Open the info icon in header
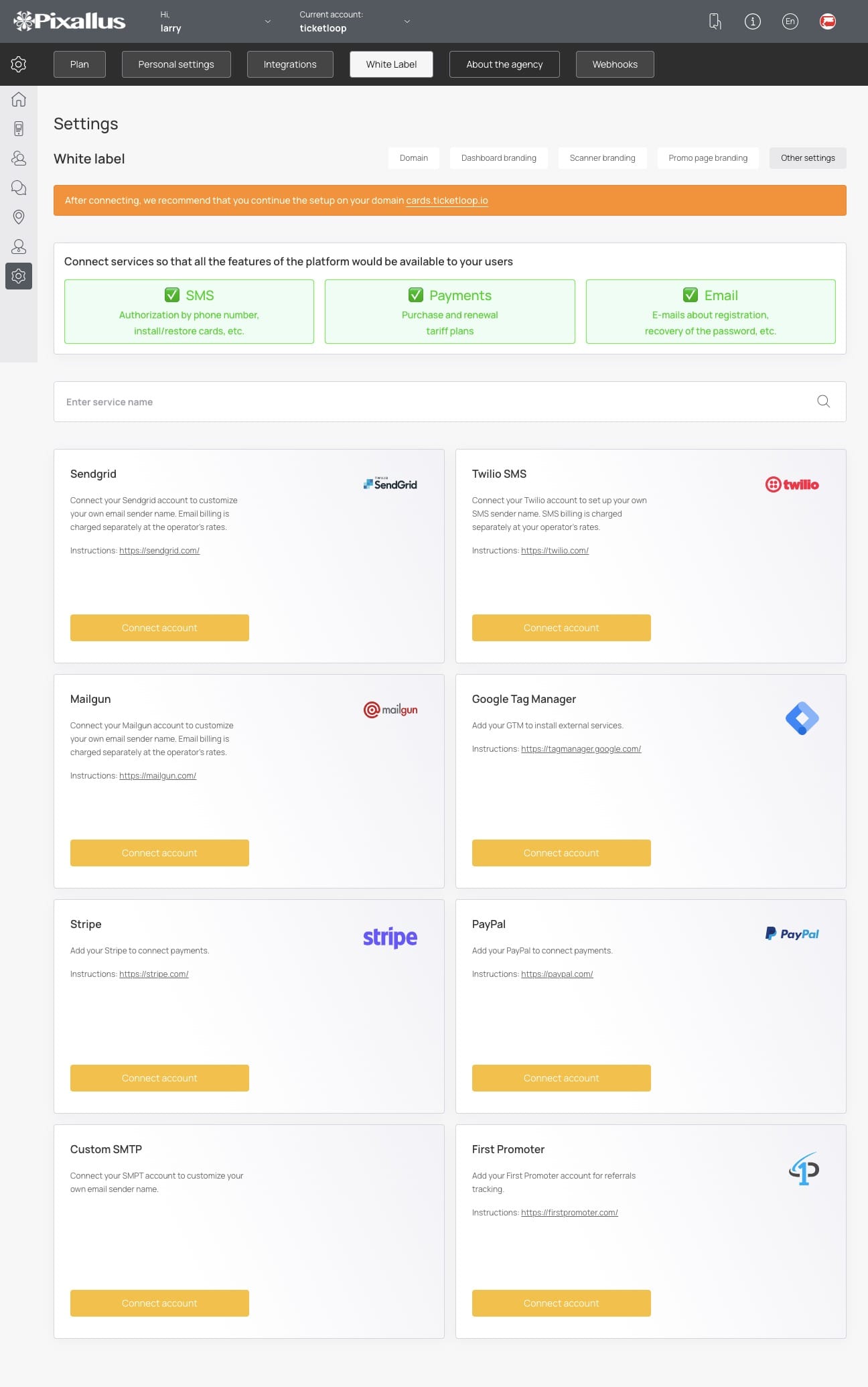The width and height of the screenshot is (868, 1387). pos(753,21)
